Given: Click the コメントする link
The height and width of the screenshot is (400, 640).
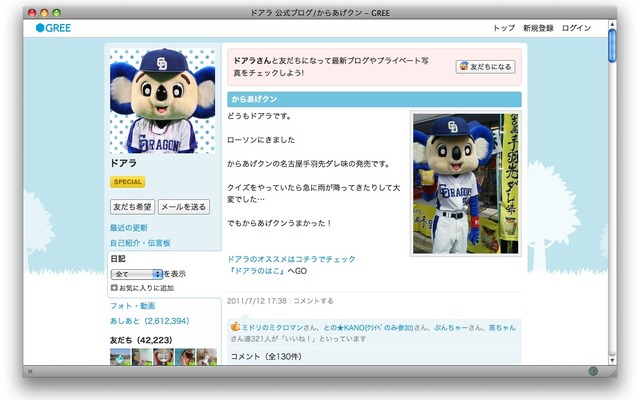Looking at the screenshot, I should [x=313, y=301].
